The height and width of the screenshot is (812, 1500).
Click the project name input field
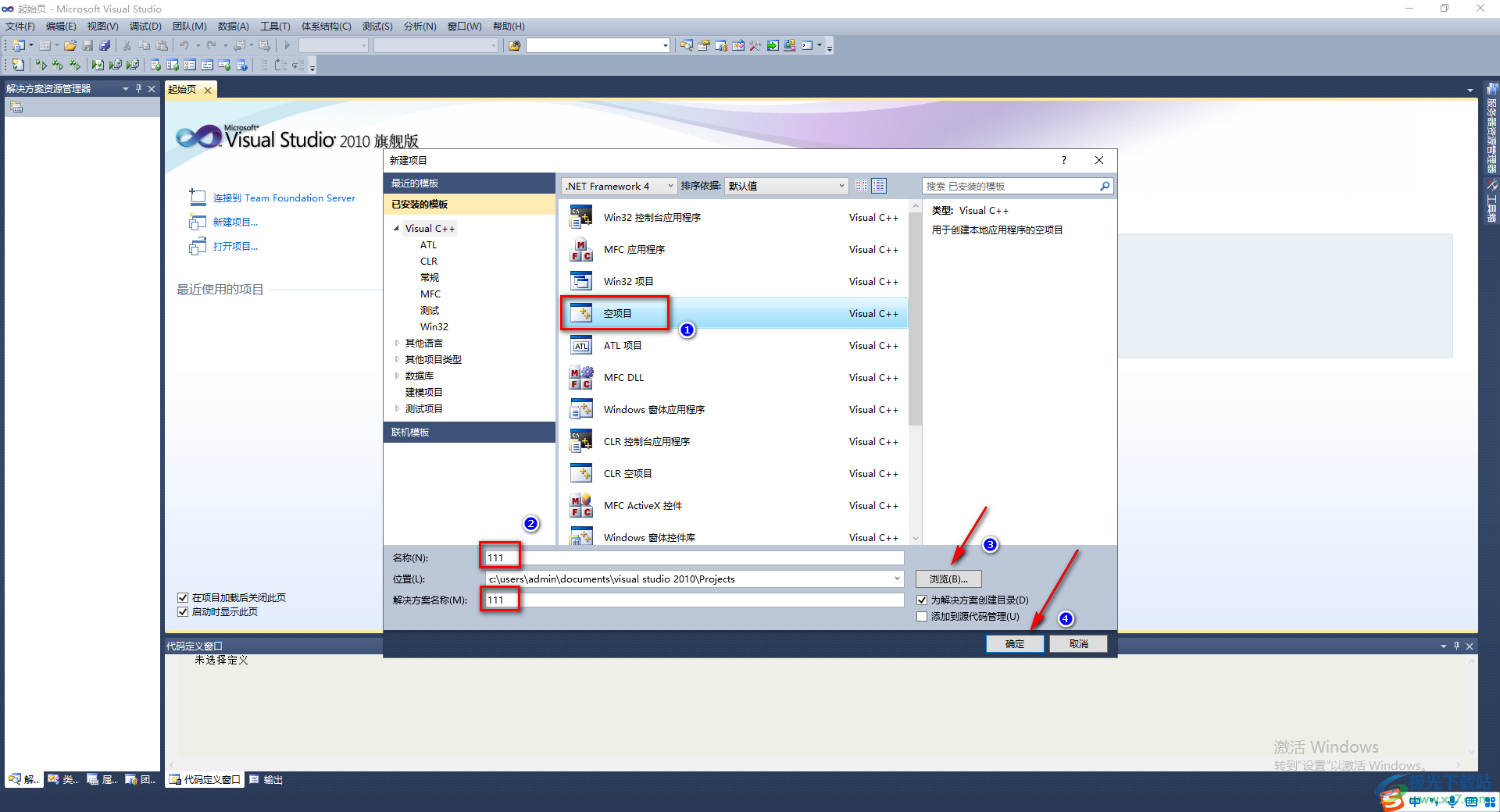694,557
